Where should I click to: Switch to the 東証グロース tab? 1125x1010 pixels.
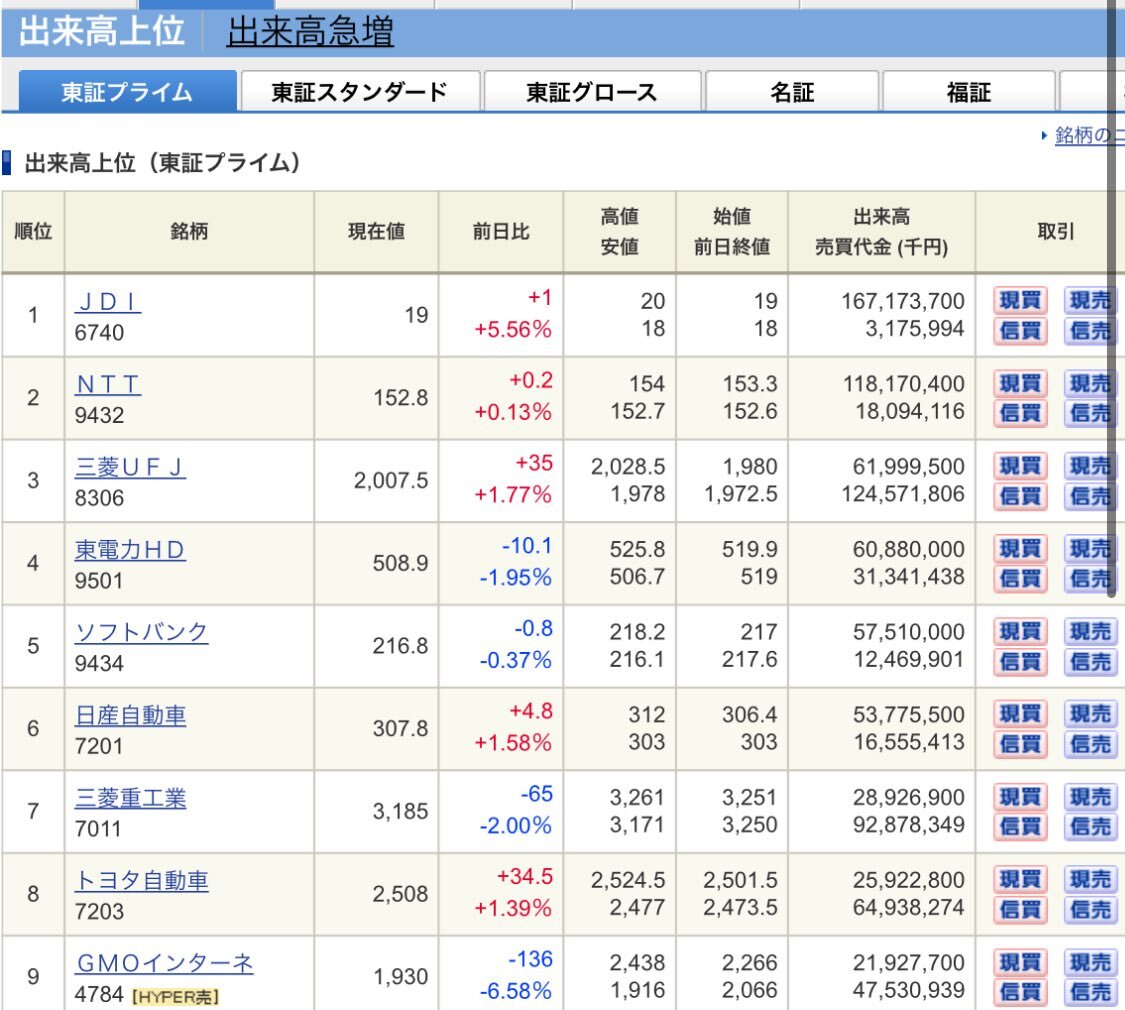coord(592,92)
